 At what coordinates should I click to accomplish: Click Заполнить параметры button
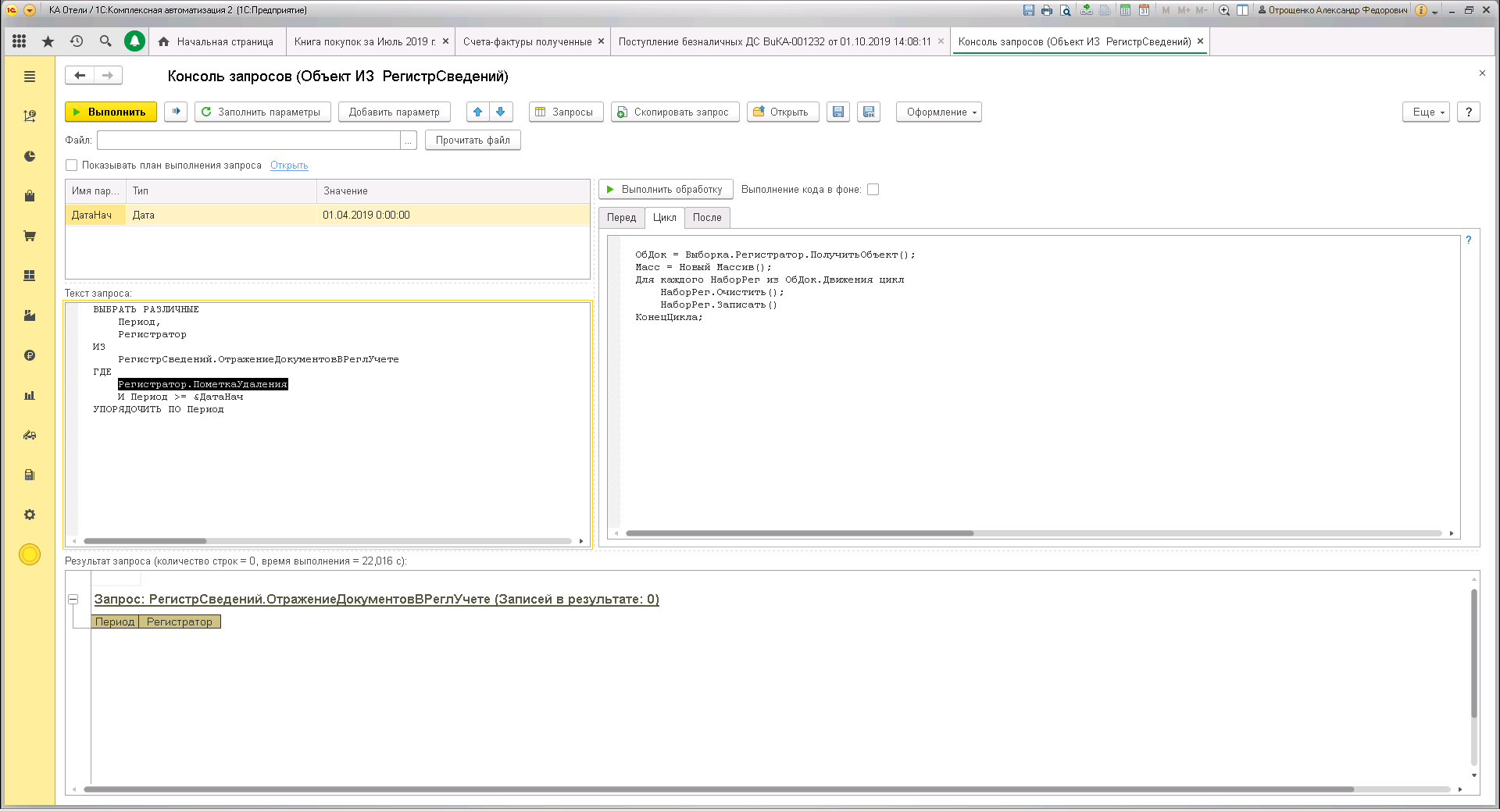tap(262, 112)
